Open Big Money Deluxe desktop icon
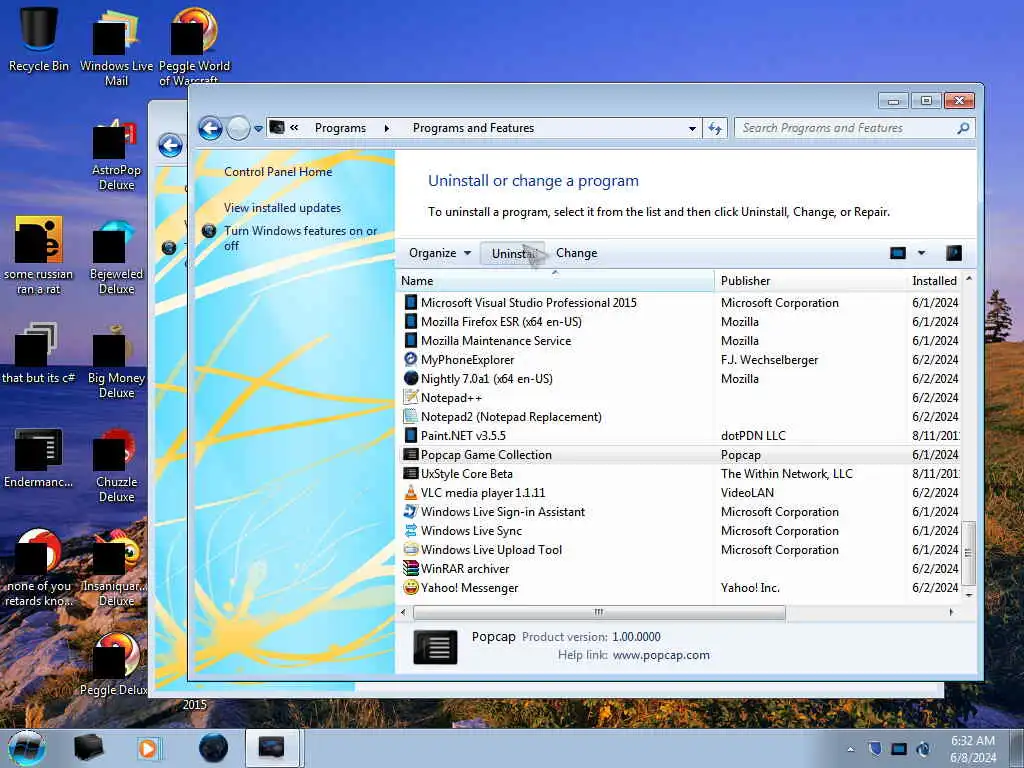Image resolution: width=1024 pixels, height=768 pixels. (x=116, y=362)
